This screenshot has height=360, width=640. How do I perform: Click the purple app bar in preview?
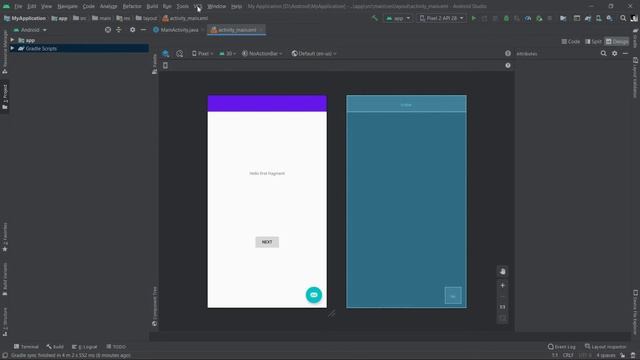click(x=267, y=104)
